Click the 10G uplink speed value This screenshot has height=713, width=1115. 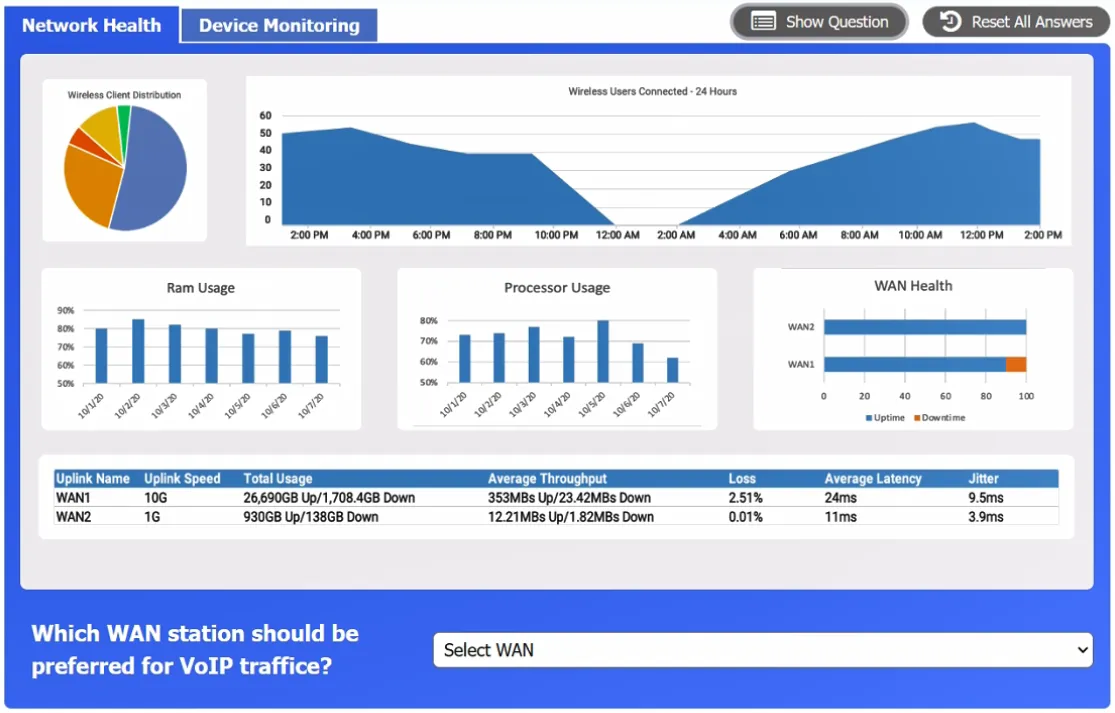coord(155,498)
